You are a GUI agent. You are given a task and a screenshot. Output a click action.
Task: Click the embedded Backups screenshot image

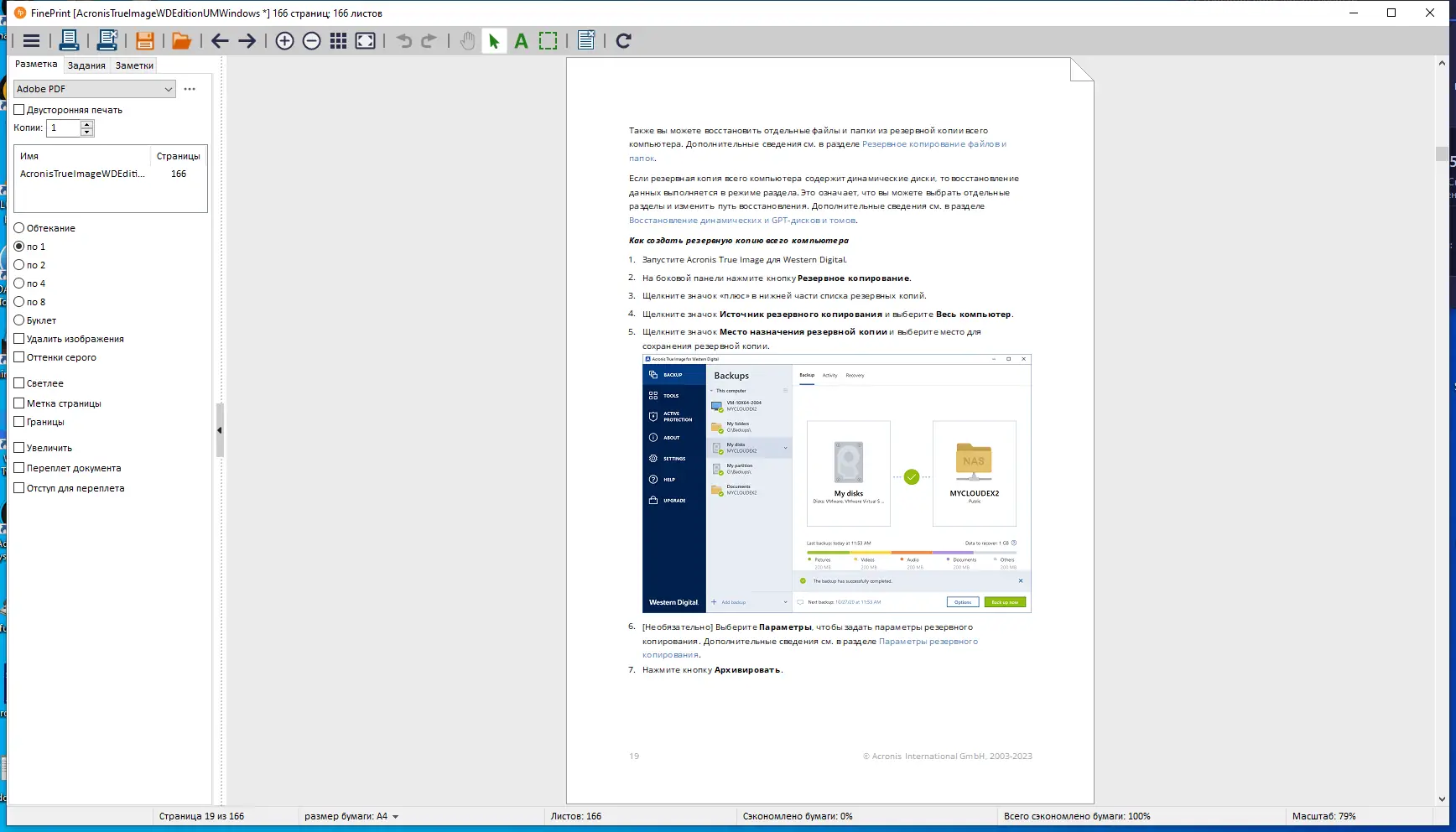click(x=836, y=484)
